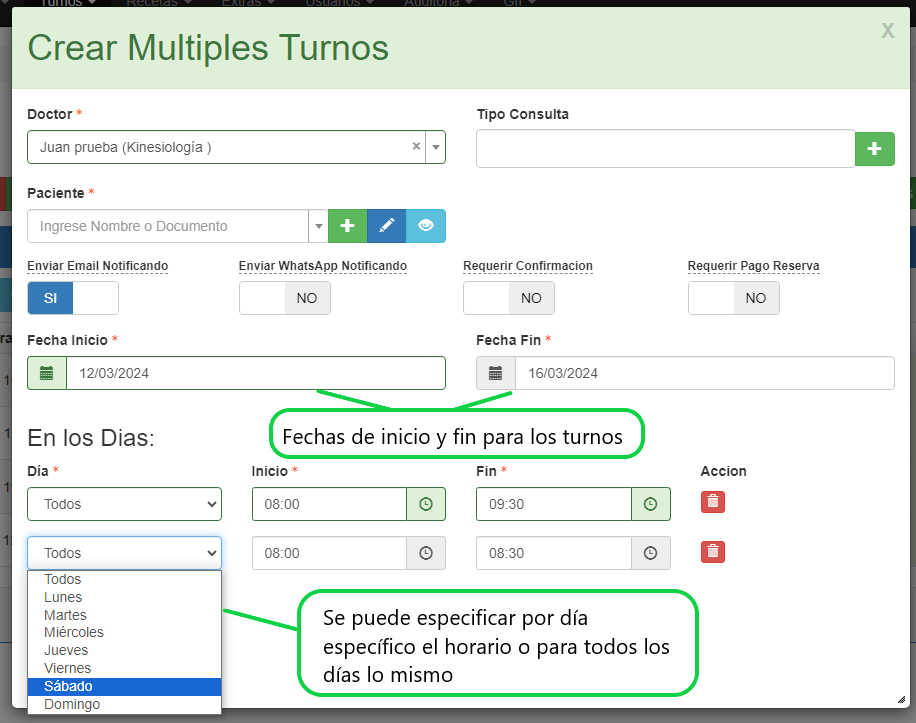The height and width of the screenshot is (723, 916).
Task: Open the Fecha Inicio calendar icon
Action: 46,373
